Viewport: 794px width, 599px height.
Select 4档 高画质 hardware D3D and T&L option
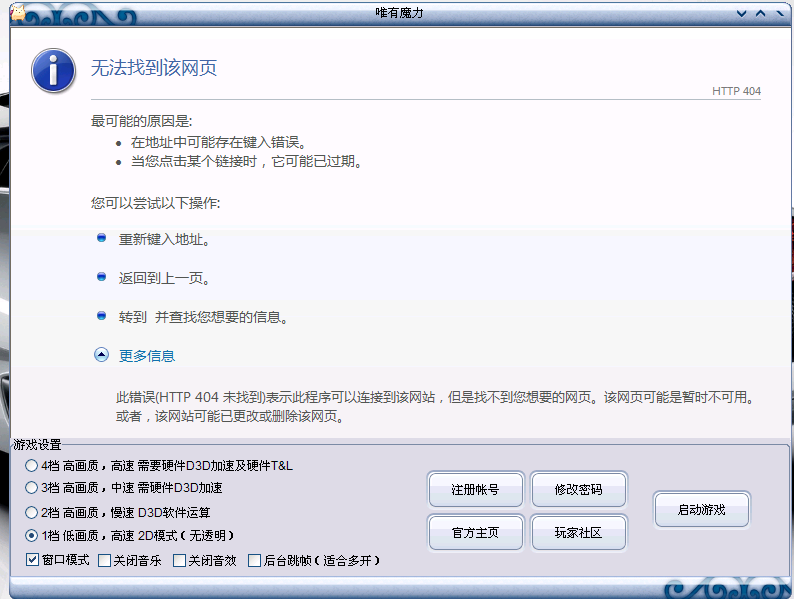[x=33, y=466]
